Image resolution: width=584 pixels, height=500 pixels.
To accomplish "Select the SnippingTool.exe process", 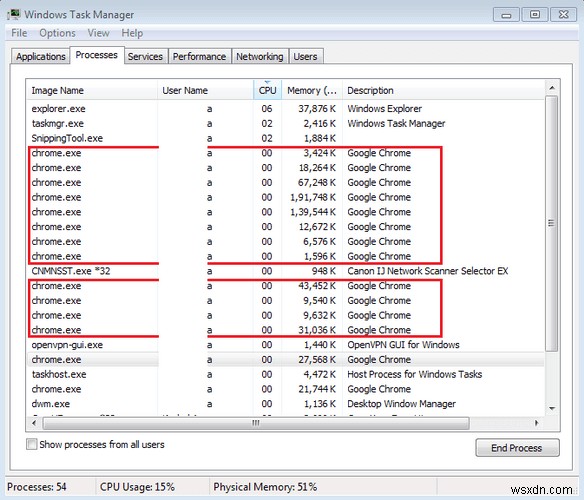I will pyautogui.click(x=286, y=138).
